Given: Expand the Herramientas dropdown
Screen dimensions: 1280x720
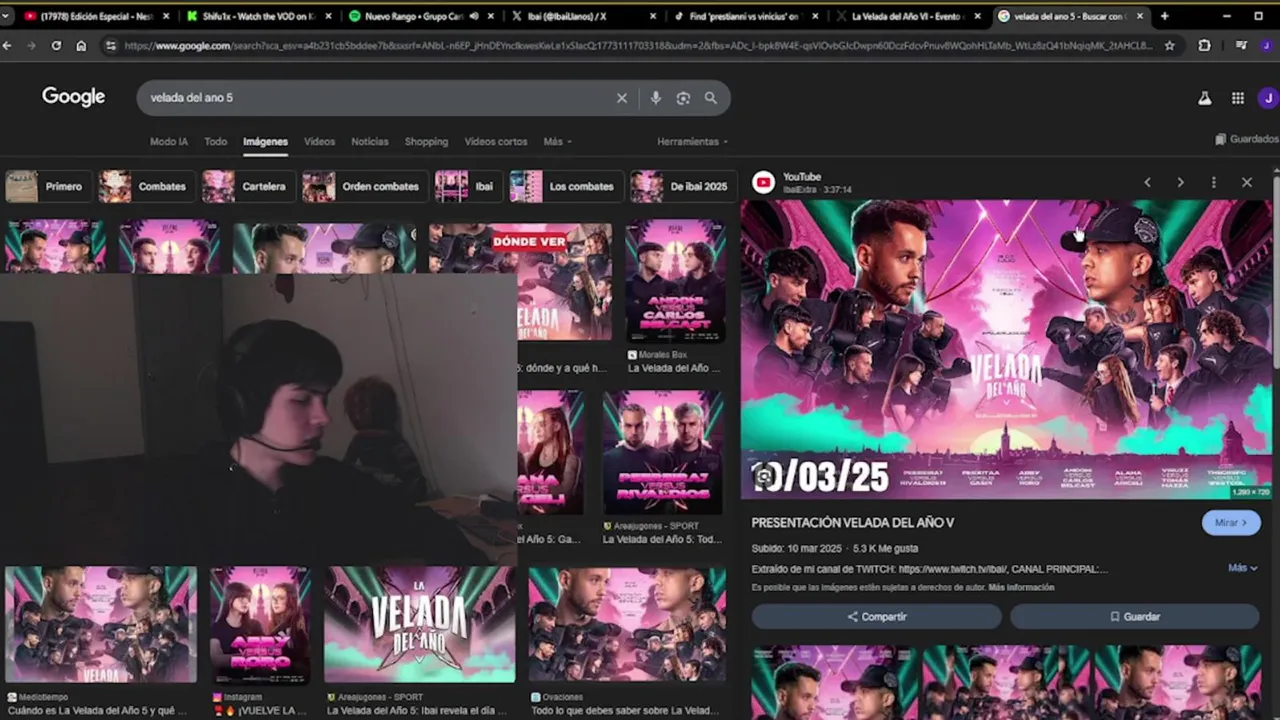Looking at the screenshot, I should pyautogui.click(x=692, y=142).
